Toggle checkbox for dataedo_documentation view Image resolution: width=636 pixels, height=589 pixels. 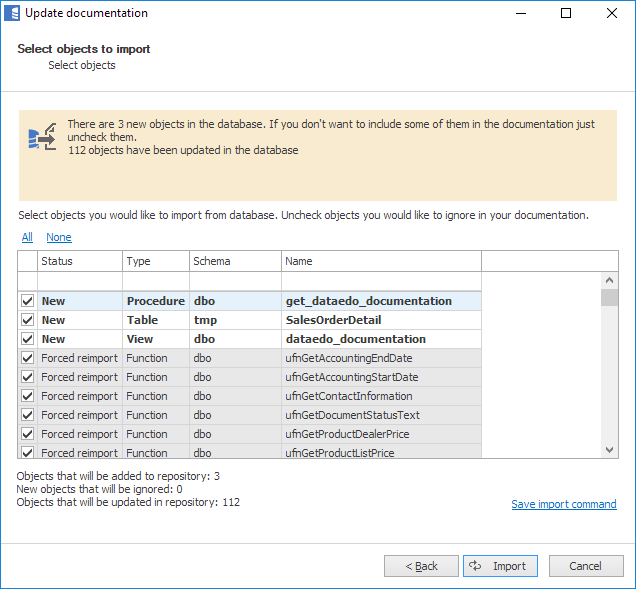coord(28,339)
